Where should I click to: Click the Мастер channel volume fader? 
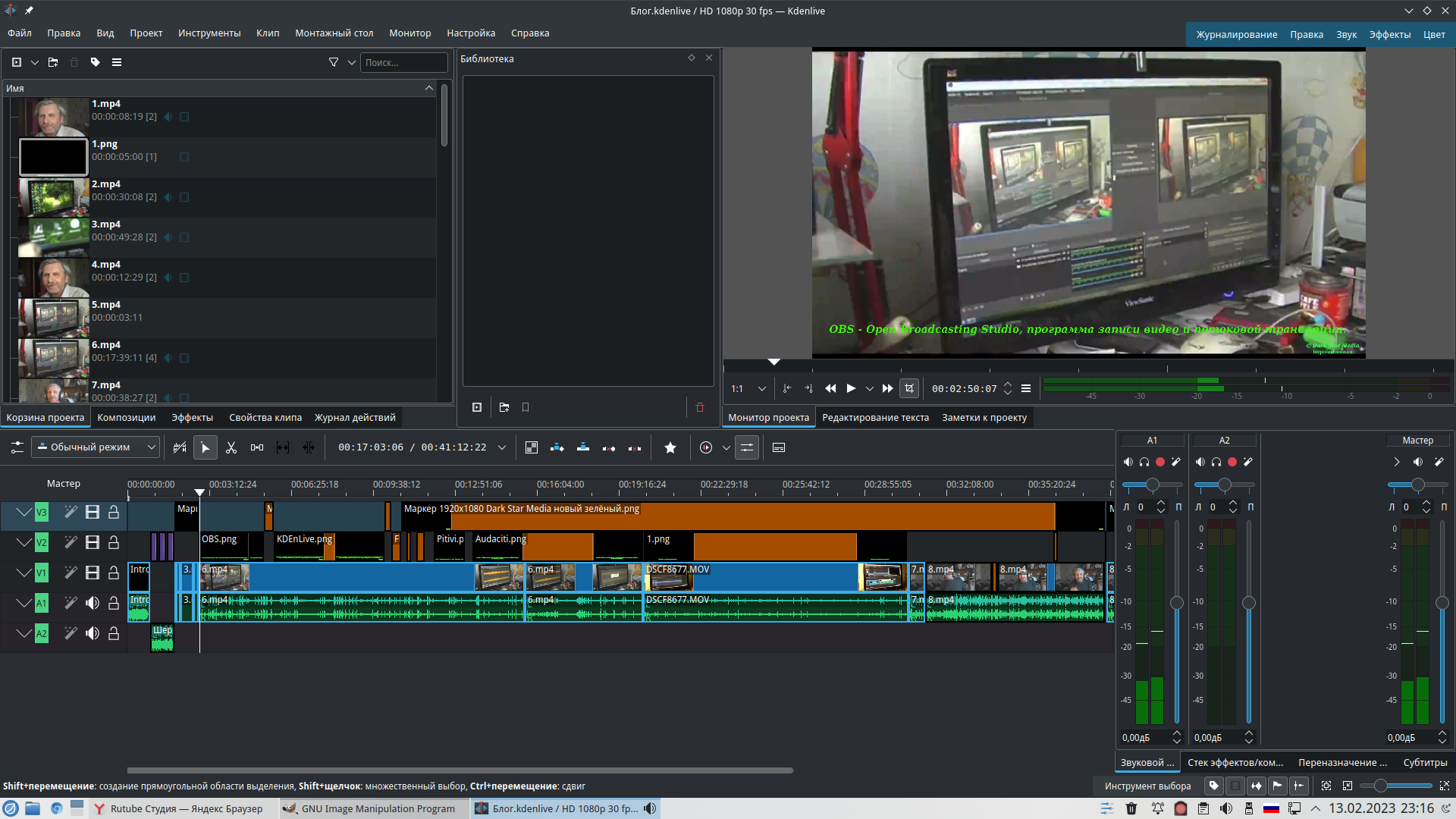click(1442, 603)
